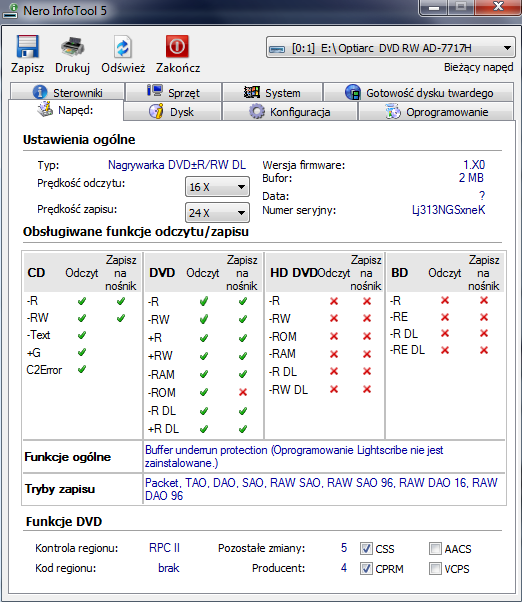
Task: Click the Producent value 4
Action: click(x=344, y=568)
